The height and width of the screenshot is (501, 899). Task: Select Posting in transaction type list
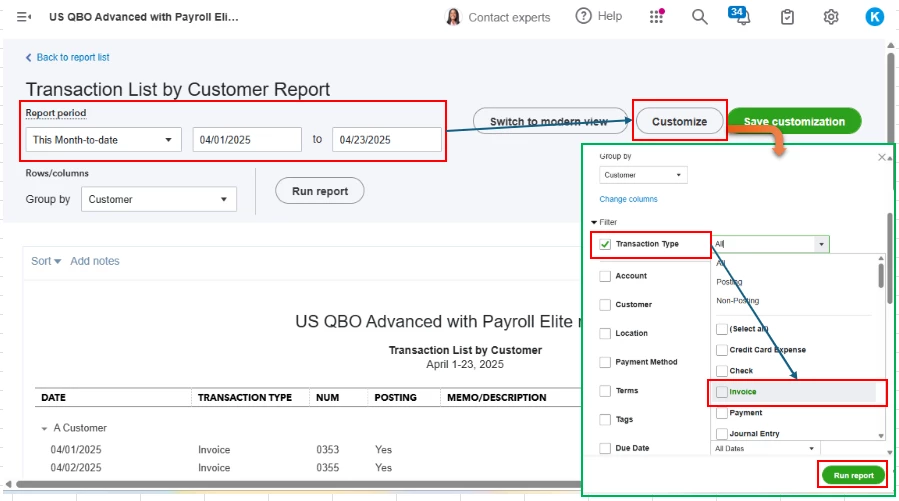(729, 282)
